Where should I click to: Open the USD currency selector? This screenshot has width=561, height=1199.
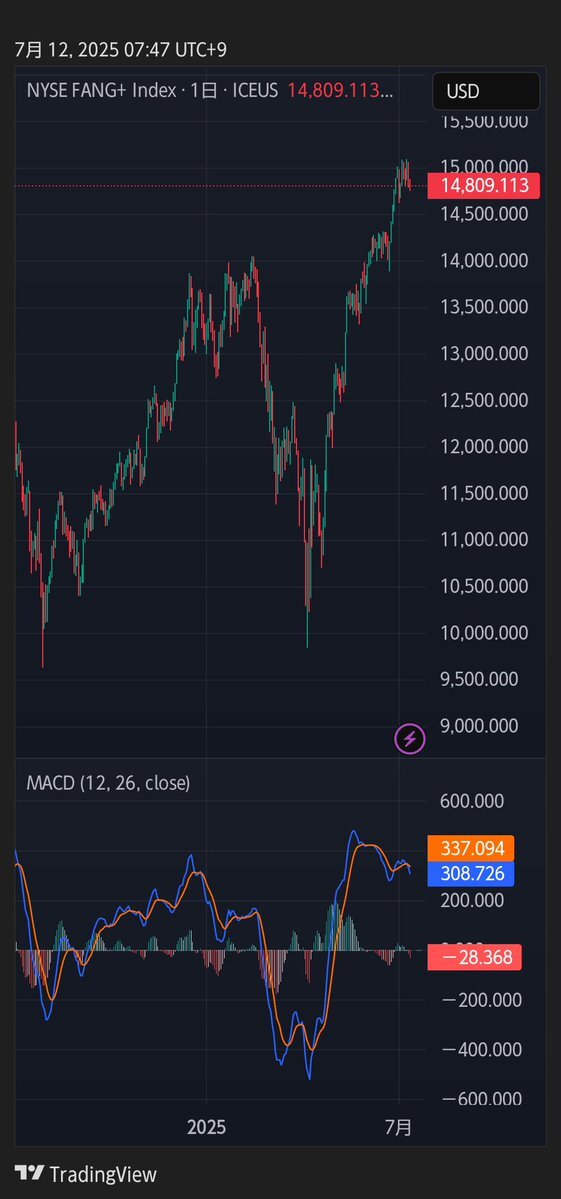pos(486,92)
